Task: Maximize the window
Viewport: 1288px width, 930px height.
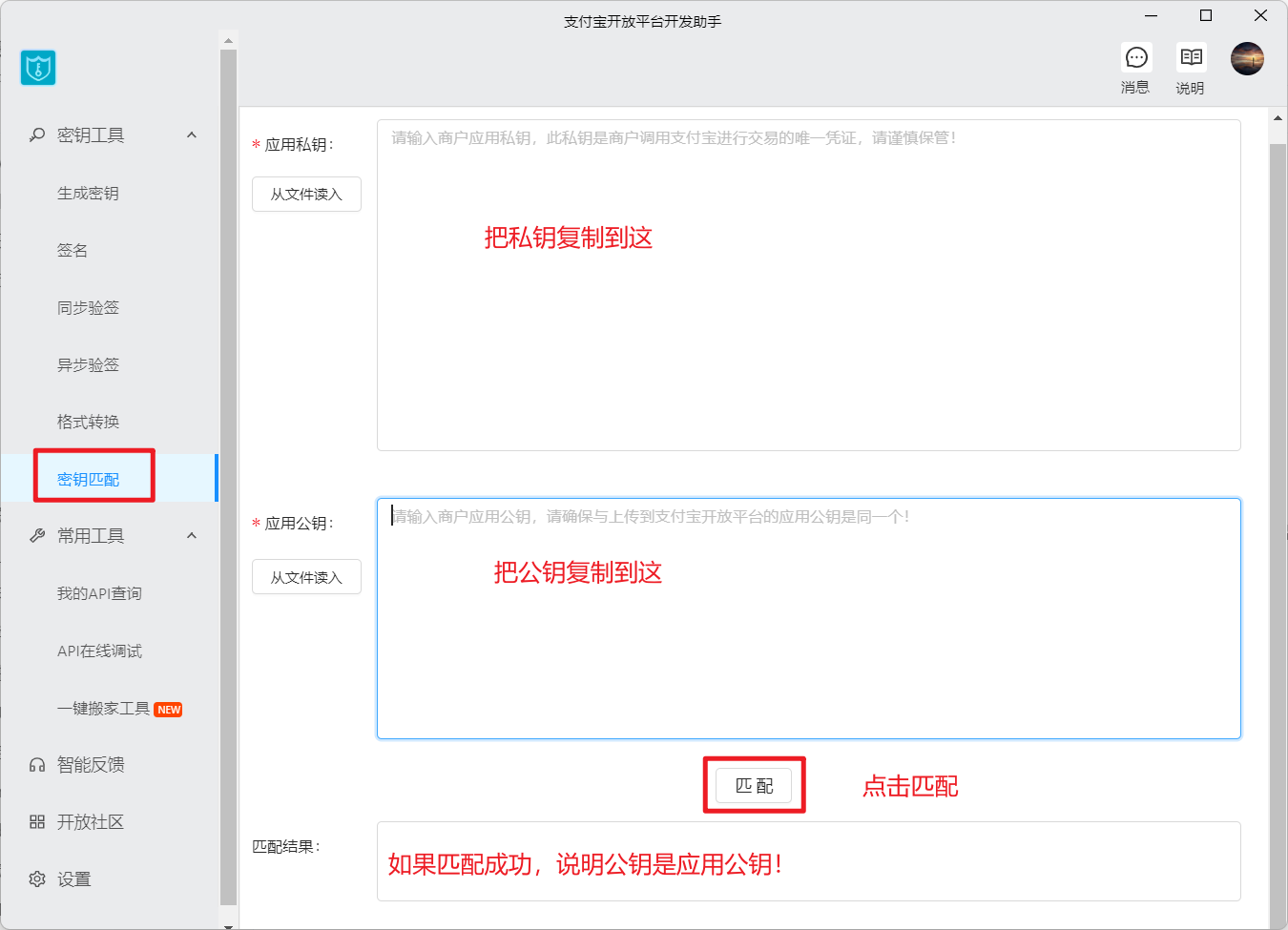Action: pos(1206,15)
